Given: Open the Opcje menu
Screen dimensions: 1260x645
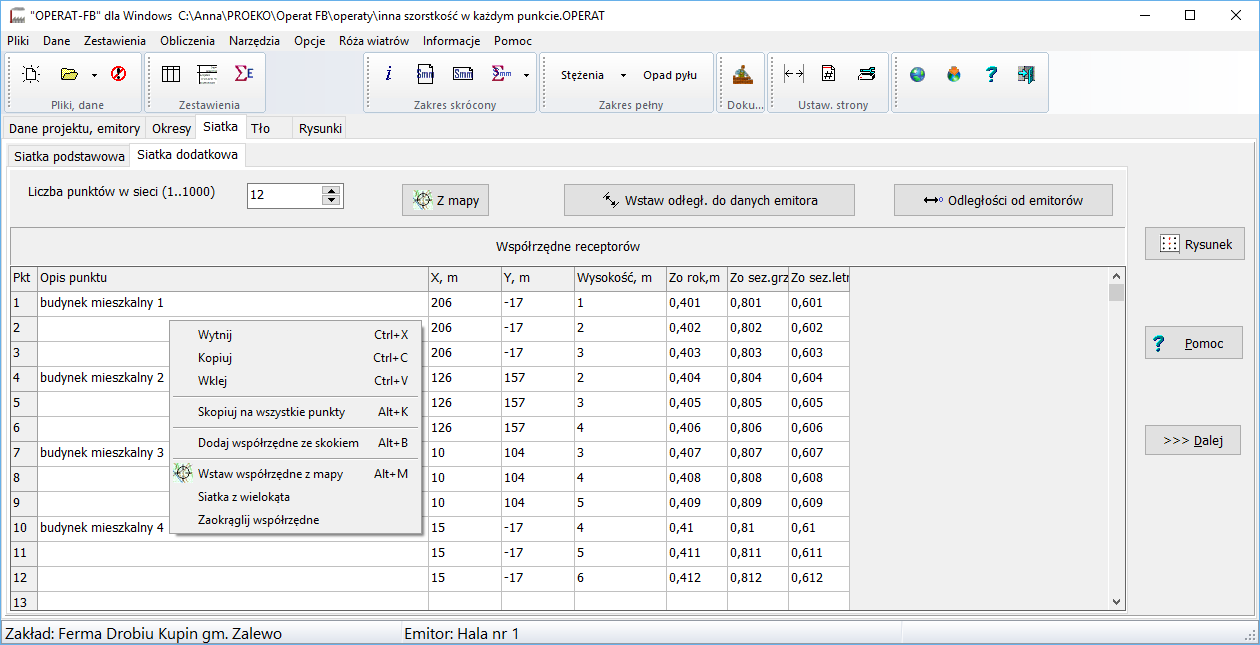Looking at the screenshot, I should tap(310, 41).
